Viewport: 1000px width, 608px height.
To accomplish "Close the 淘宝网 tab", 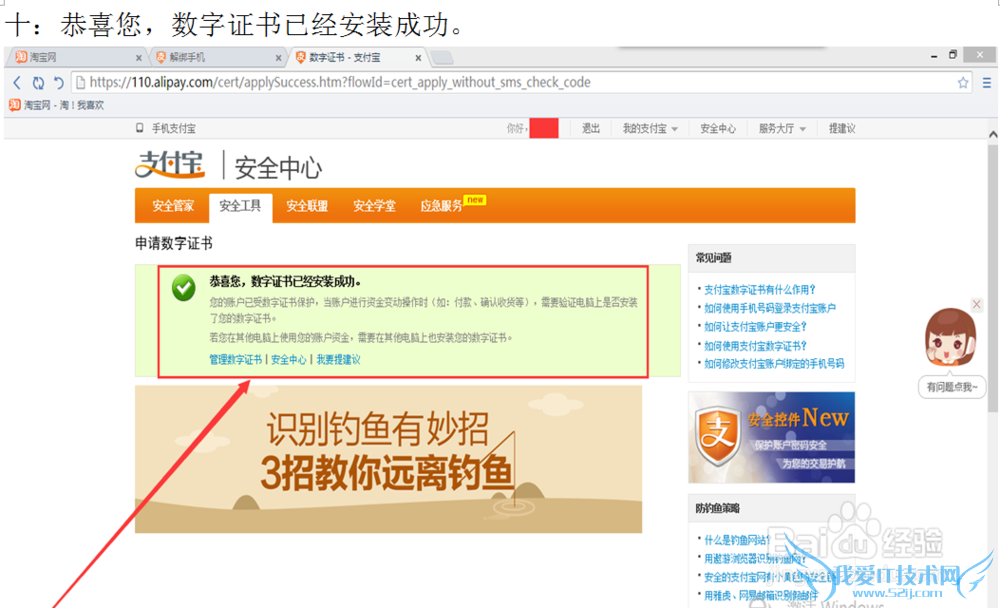I will [138, 58].
